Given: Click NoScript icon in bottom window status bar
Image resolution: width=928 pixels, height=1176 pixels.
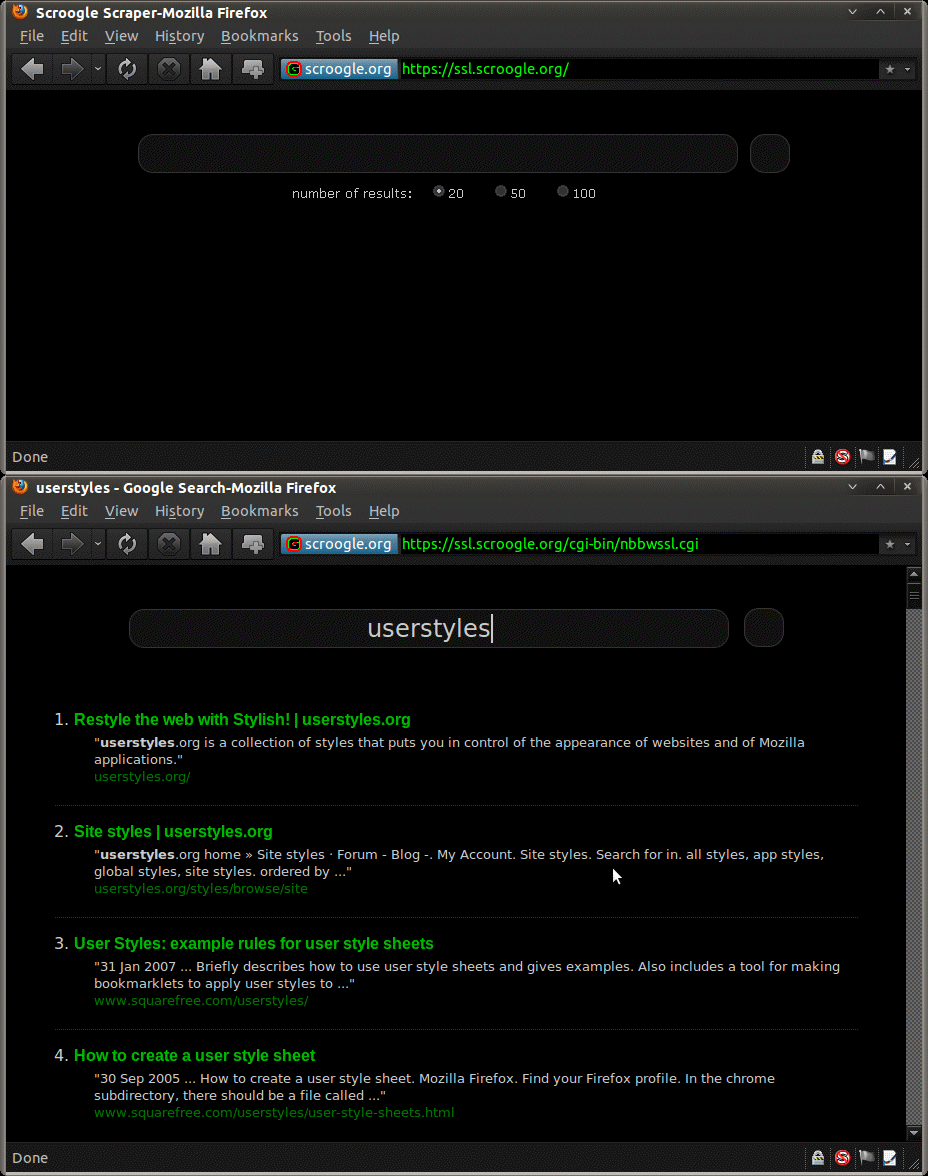Looking at the screenshot, I should [842, 1158].
